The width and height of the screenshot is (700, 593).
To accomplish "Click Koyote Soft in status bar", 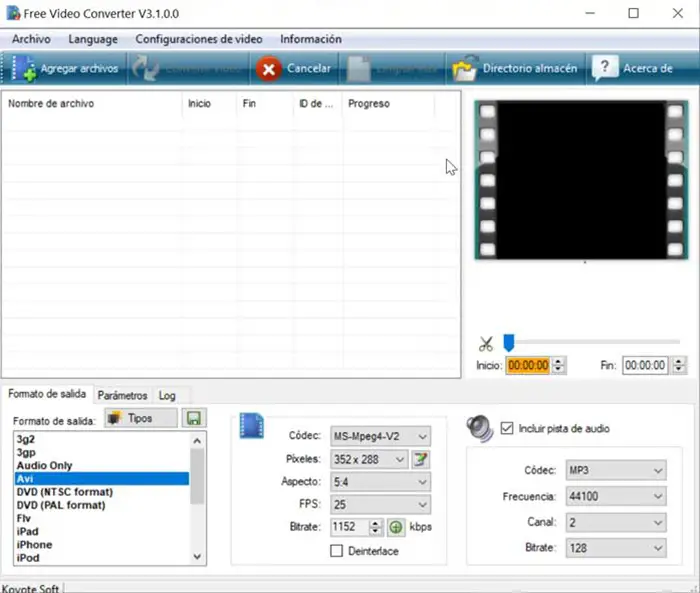I will pos(30,589).
